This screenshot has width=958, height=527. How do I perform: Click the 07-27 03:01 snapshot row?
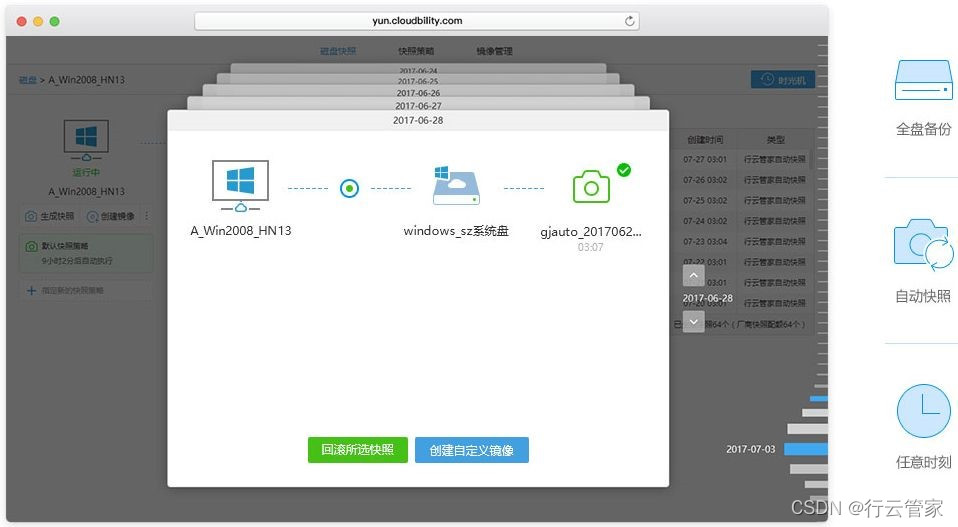tap(742, 159)
